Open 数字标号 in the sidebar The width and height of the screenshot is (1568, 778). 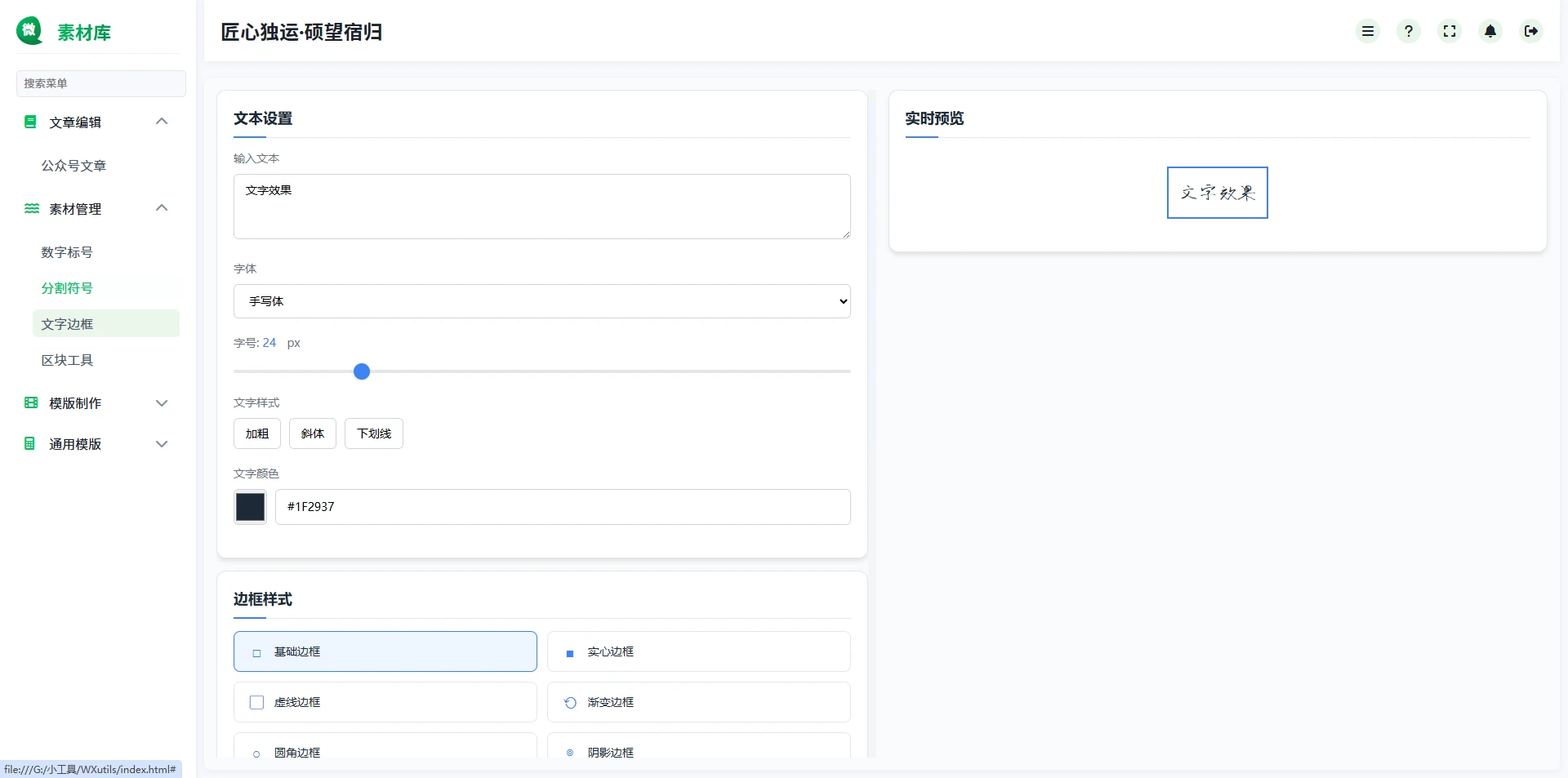(67, 252)
